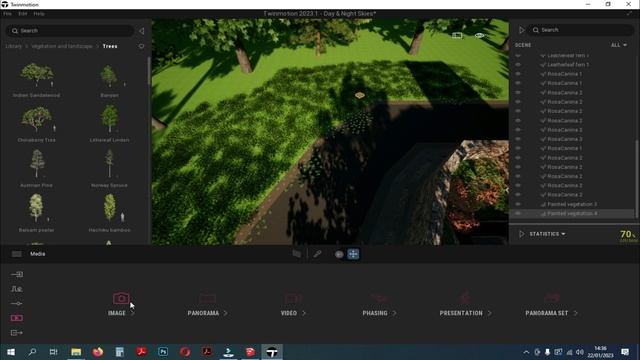640x360 pixels.
Task: Hide the Painted vegetation 3 layer
Action: (x=518, y=204)
